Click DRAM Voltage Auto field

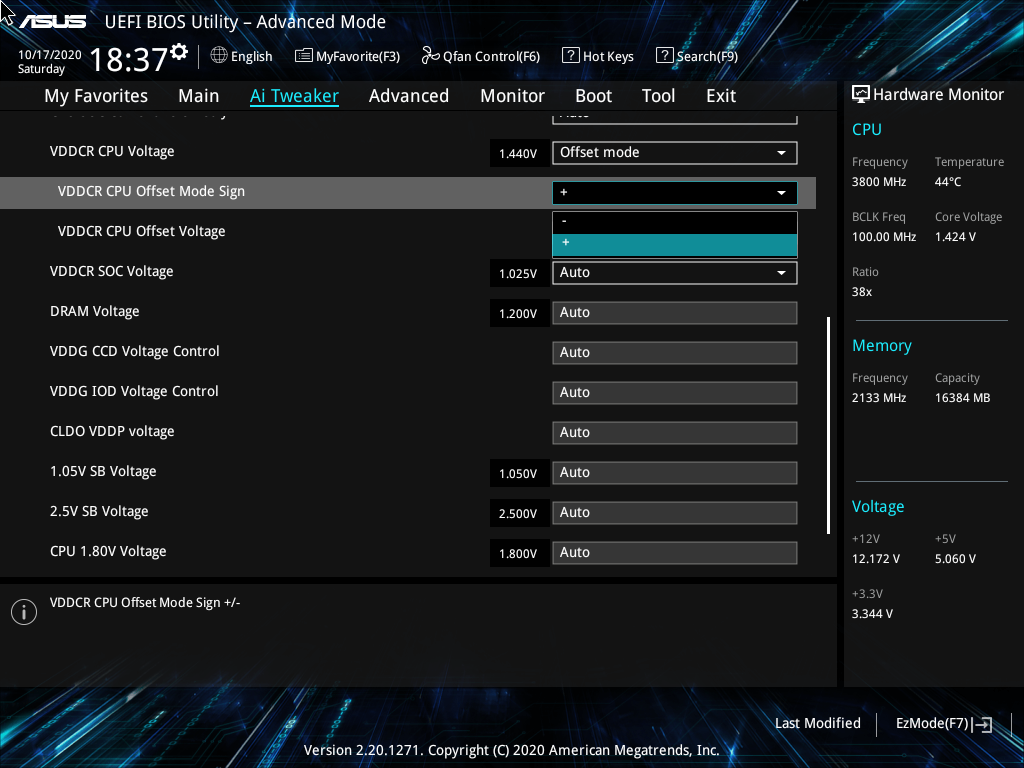(x=675, y=313)
